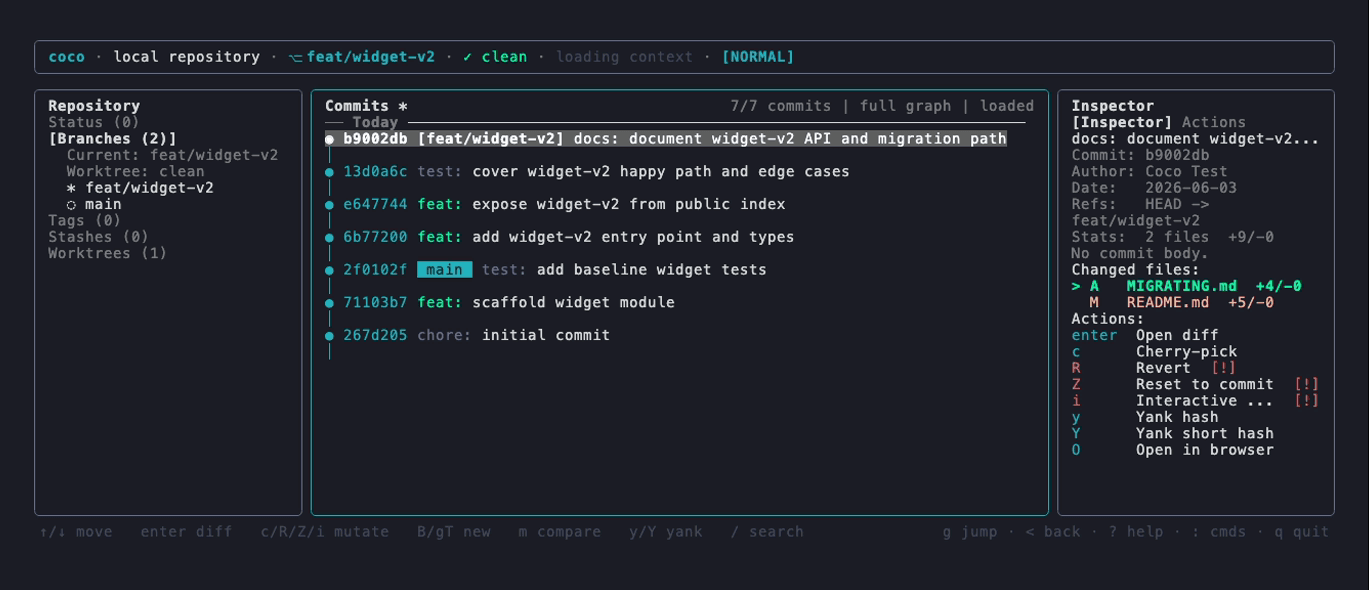Click the 'Stats: 2 files +9/-0' line
The width and height of the screenshot is (1369, 590).
pos(1172,237)
